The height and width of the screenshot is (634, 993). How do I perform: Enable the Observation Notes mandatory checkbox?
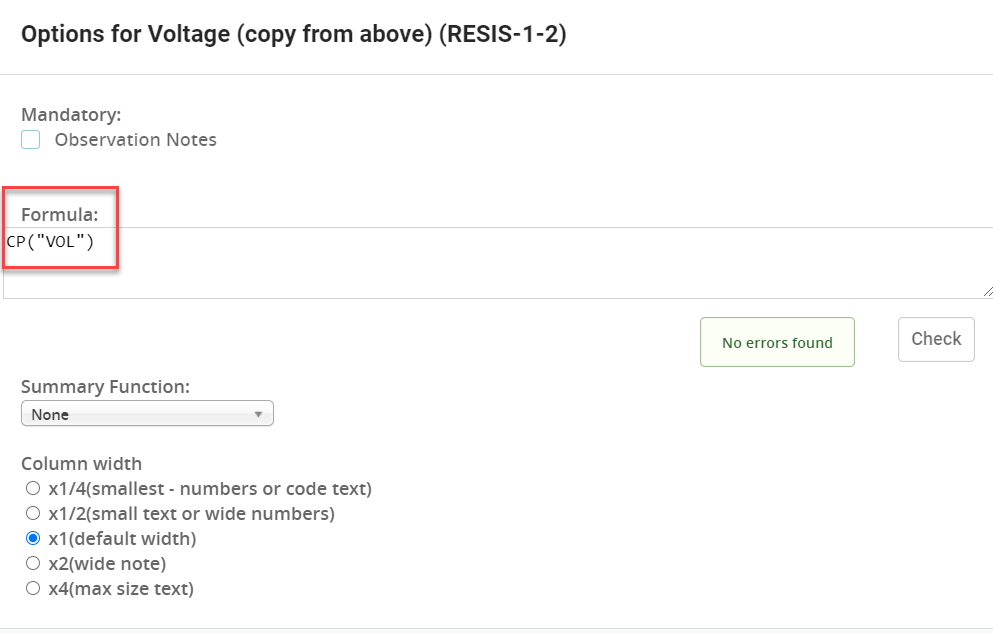click(30, 139)
